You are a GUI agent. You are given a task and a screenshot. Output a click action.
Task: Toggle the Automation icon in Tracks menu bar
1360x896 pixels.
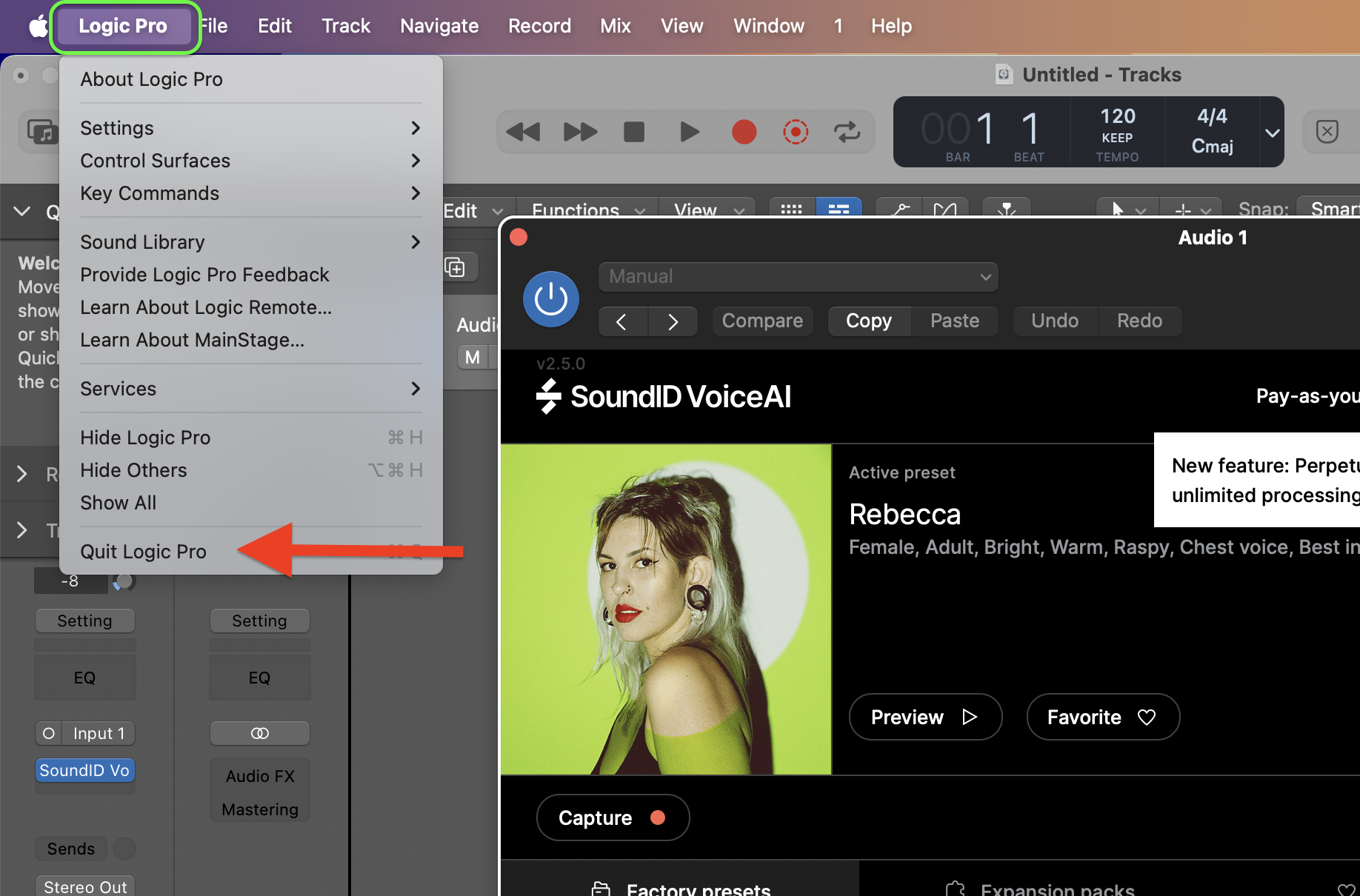[x=899, y=210]
